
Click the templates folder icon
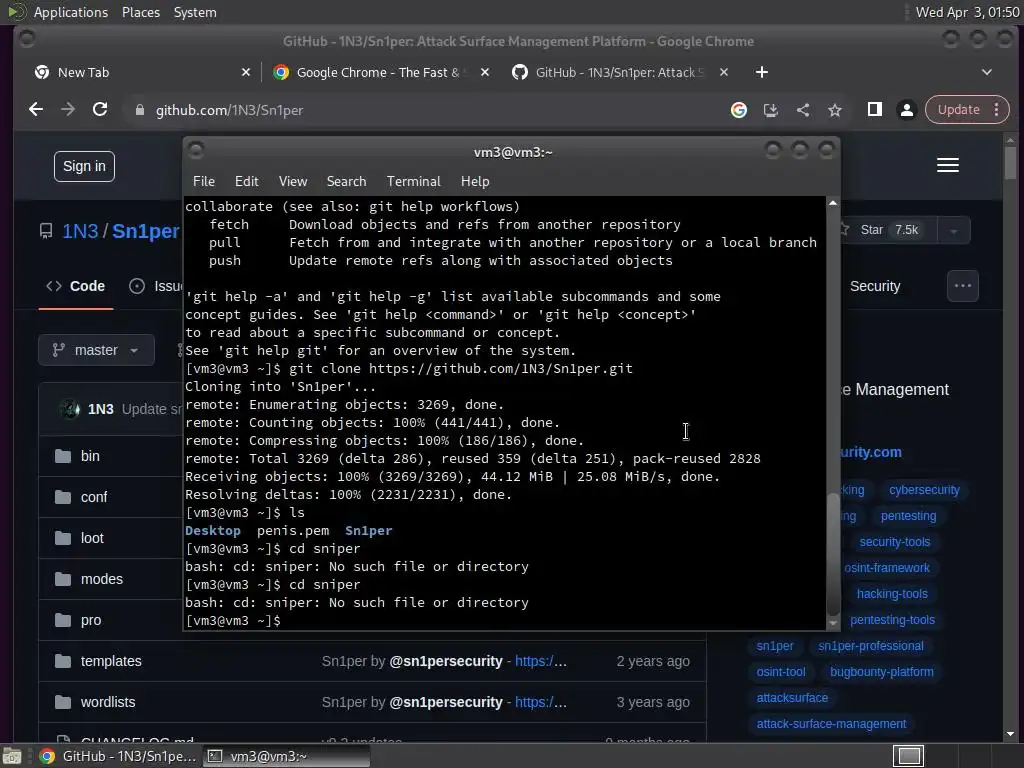click(x=63, y=662)
